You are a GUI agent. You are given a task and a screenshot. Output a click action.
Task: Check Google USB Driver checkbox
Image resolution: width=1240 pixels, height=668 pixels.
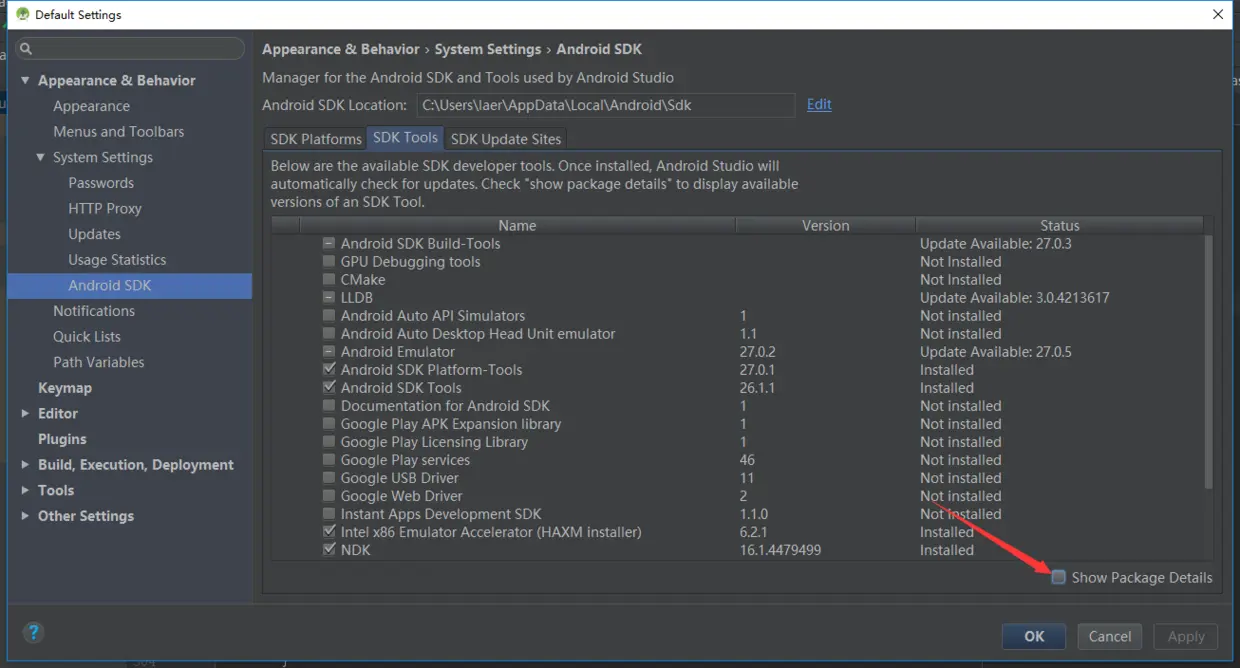[329, 478]
